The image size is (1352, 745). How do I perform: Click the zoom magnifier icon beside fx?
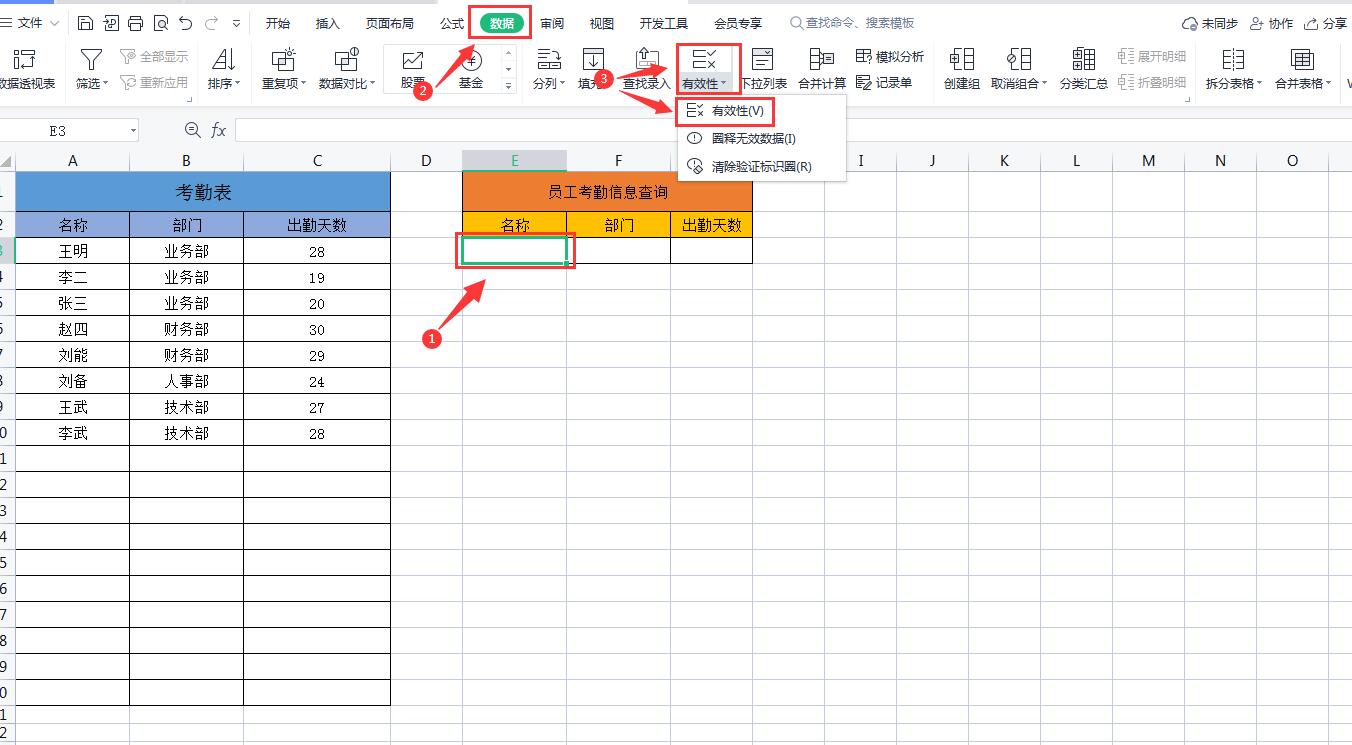click(193, 130)
